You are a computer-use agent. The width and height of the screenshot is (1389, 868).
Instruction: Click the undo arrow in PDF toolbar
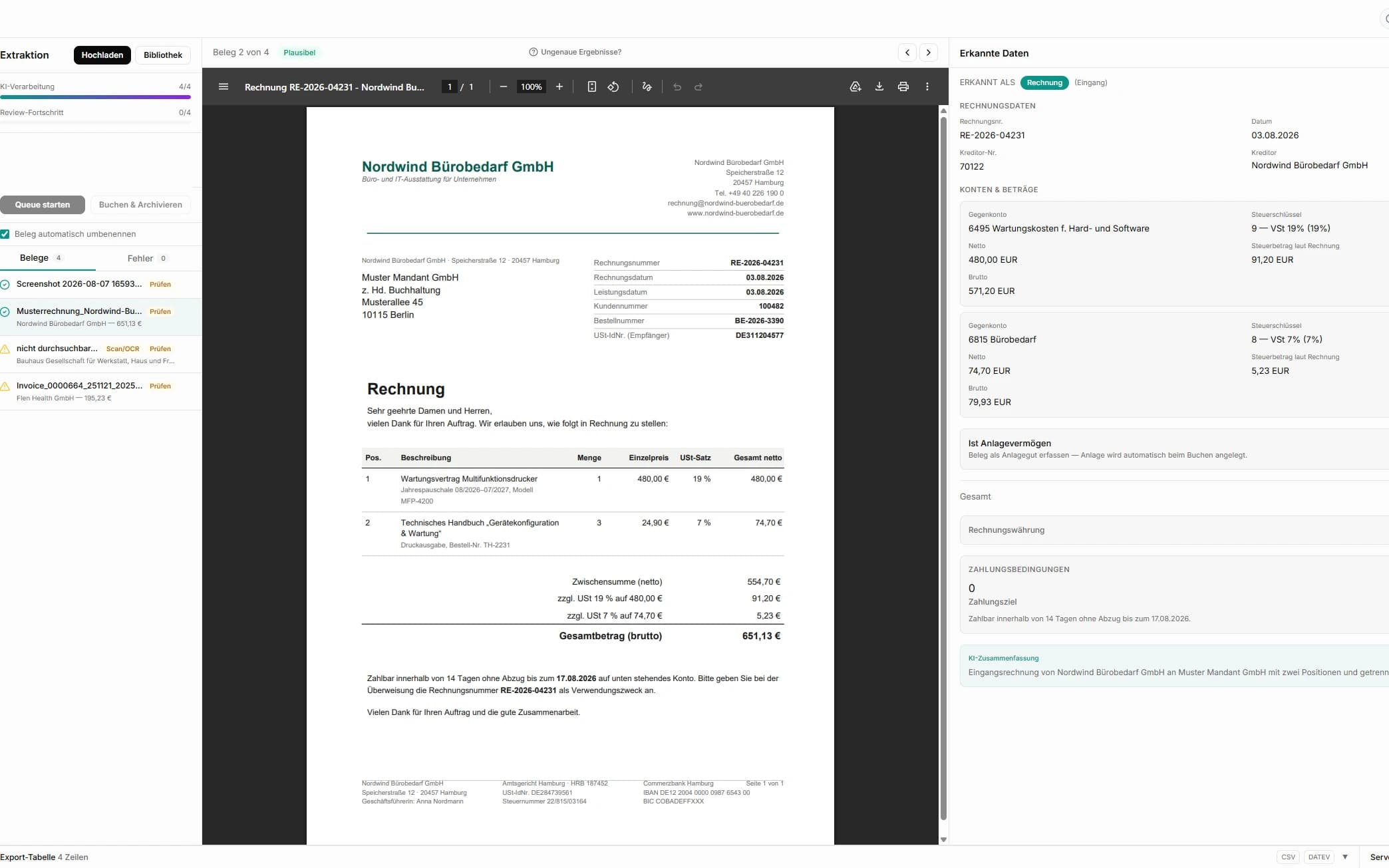pyautogui.click(x=677, y=86)
